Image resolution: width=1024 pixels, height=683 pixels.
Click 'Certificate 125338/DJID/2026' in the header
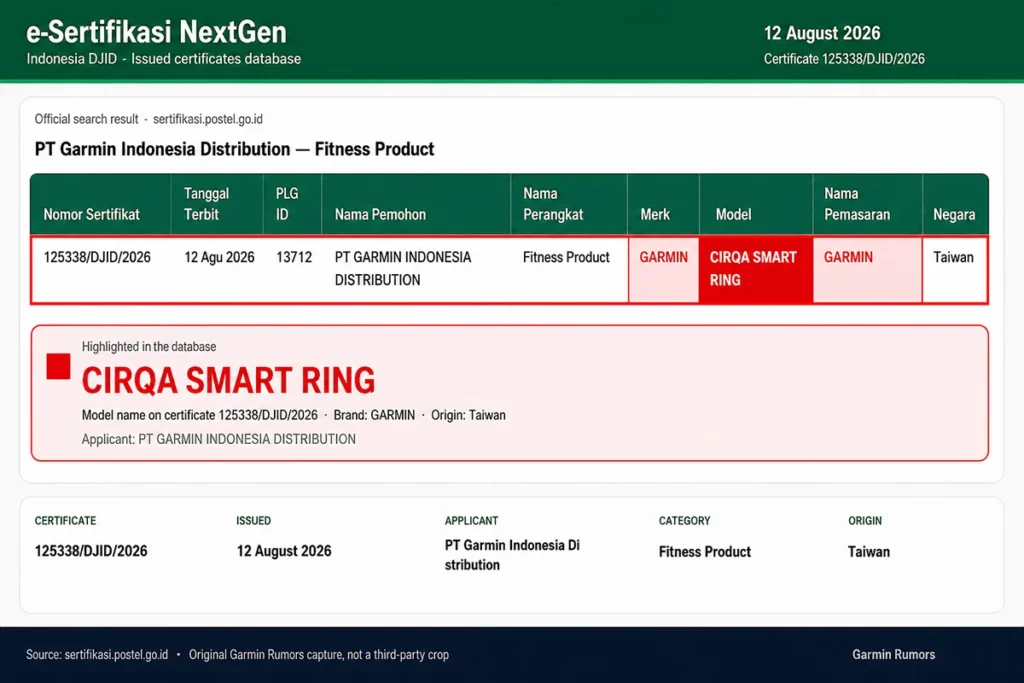[844, 59]
